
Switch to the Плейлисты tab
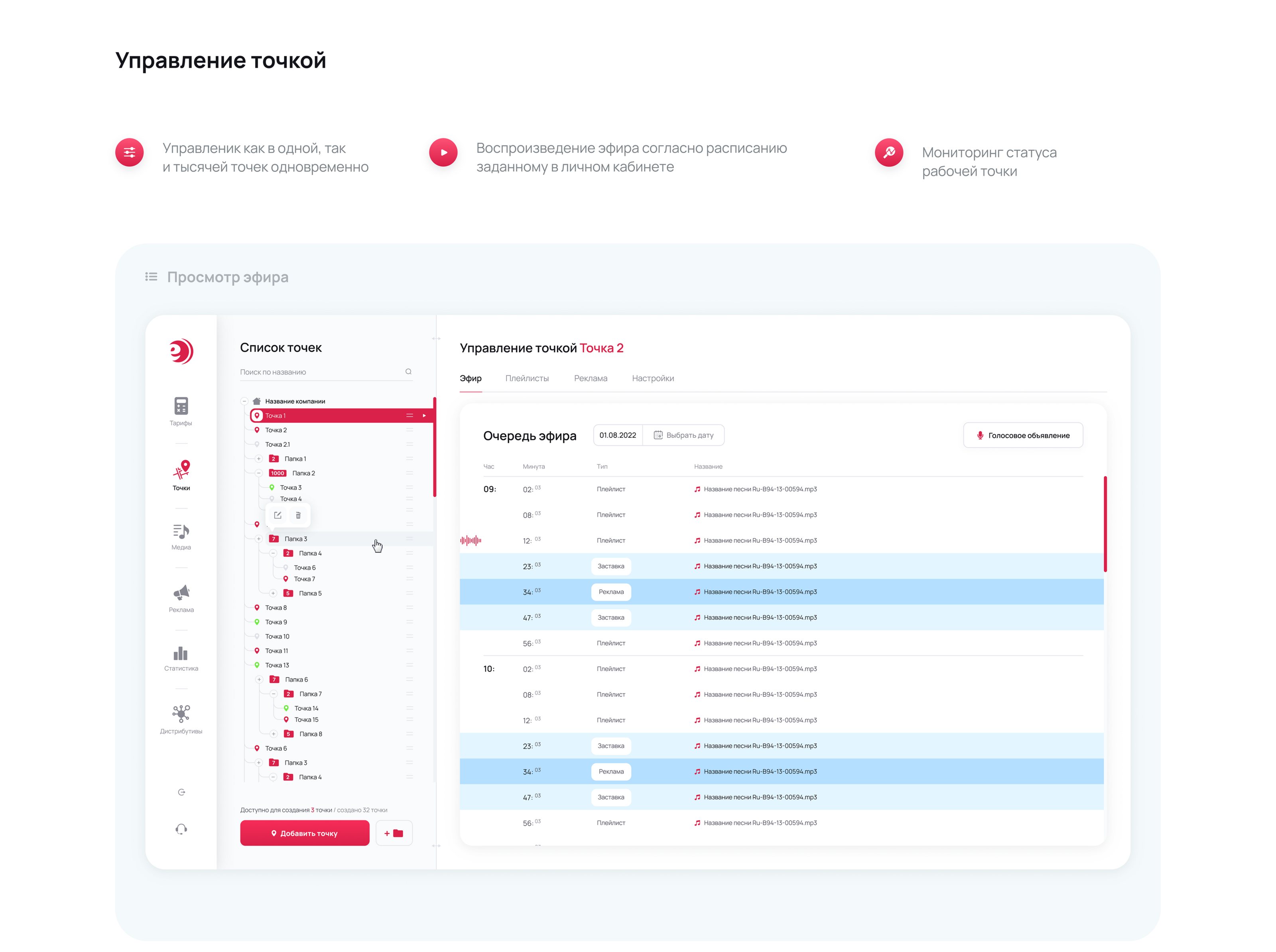click(x=526, y=378)
